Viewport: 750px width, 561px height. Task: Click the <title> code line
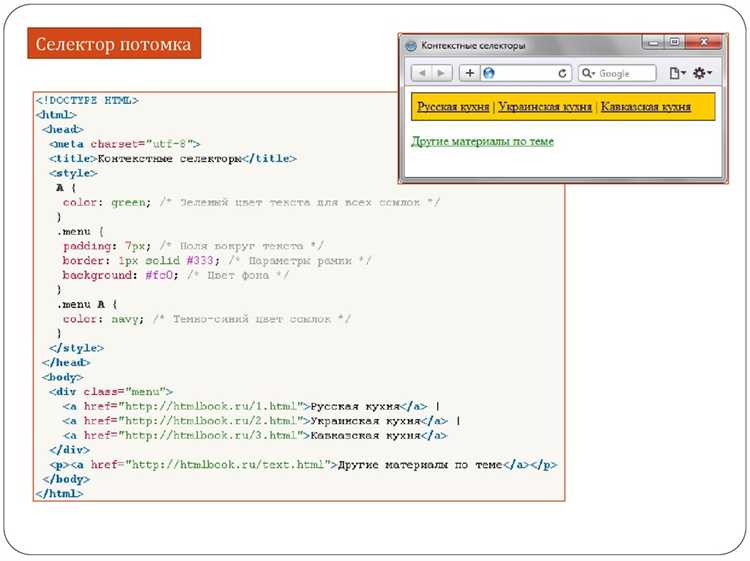click(173, 159)
